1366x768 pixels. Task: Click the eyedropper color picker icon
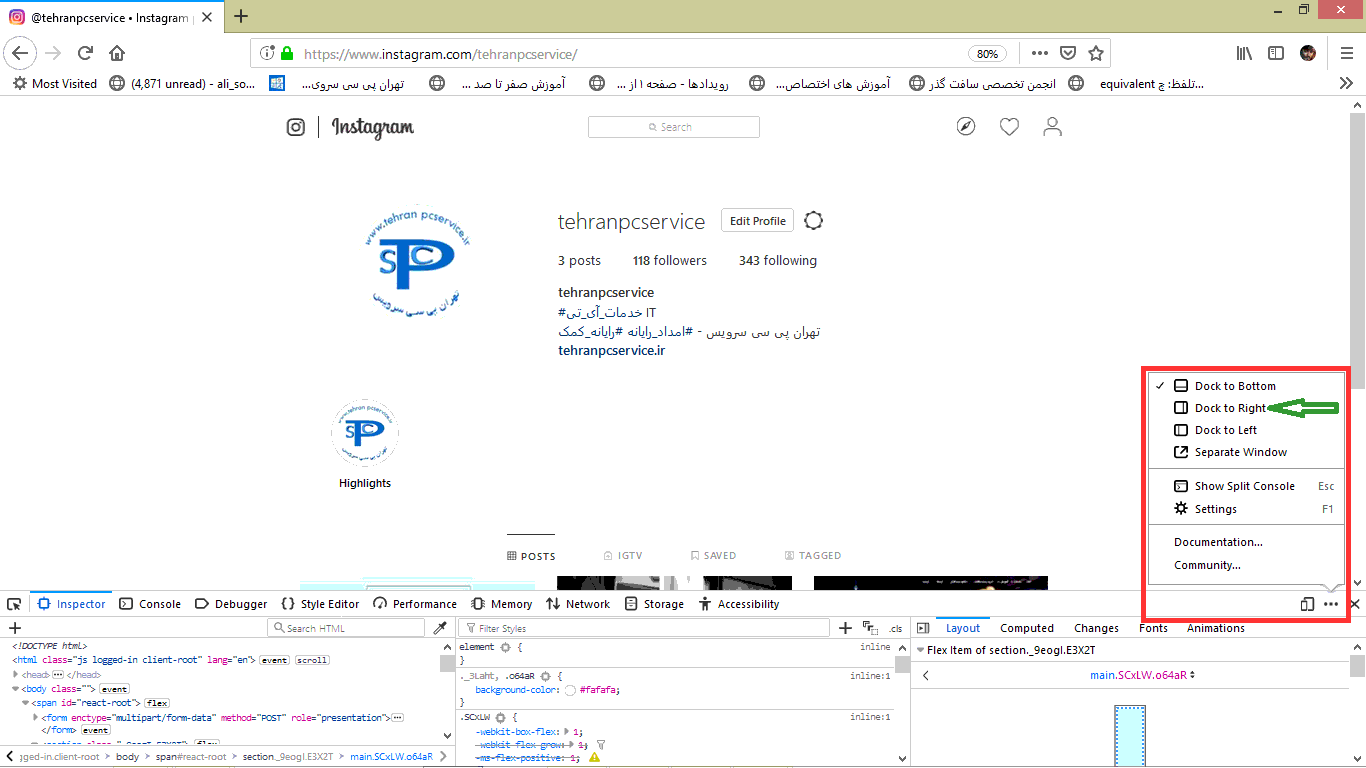[440, 628]
